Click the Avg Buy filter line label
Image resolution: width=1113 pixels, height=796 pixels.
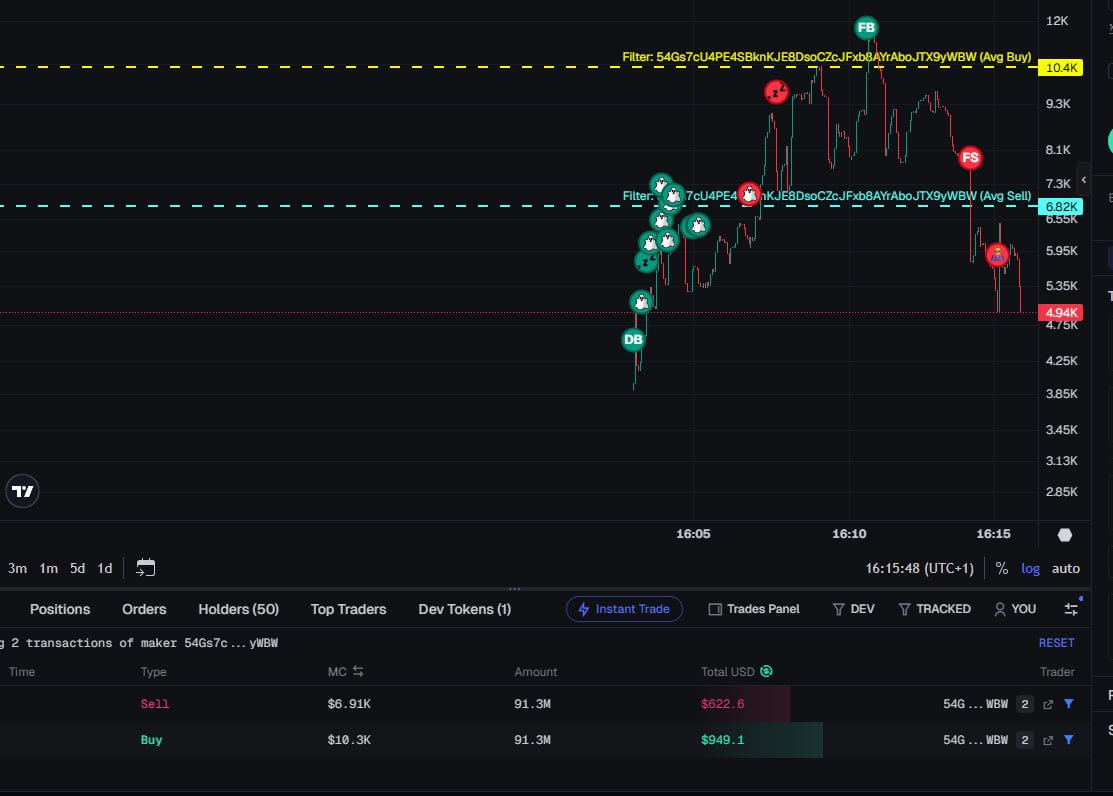click(826, 57)
